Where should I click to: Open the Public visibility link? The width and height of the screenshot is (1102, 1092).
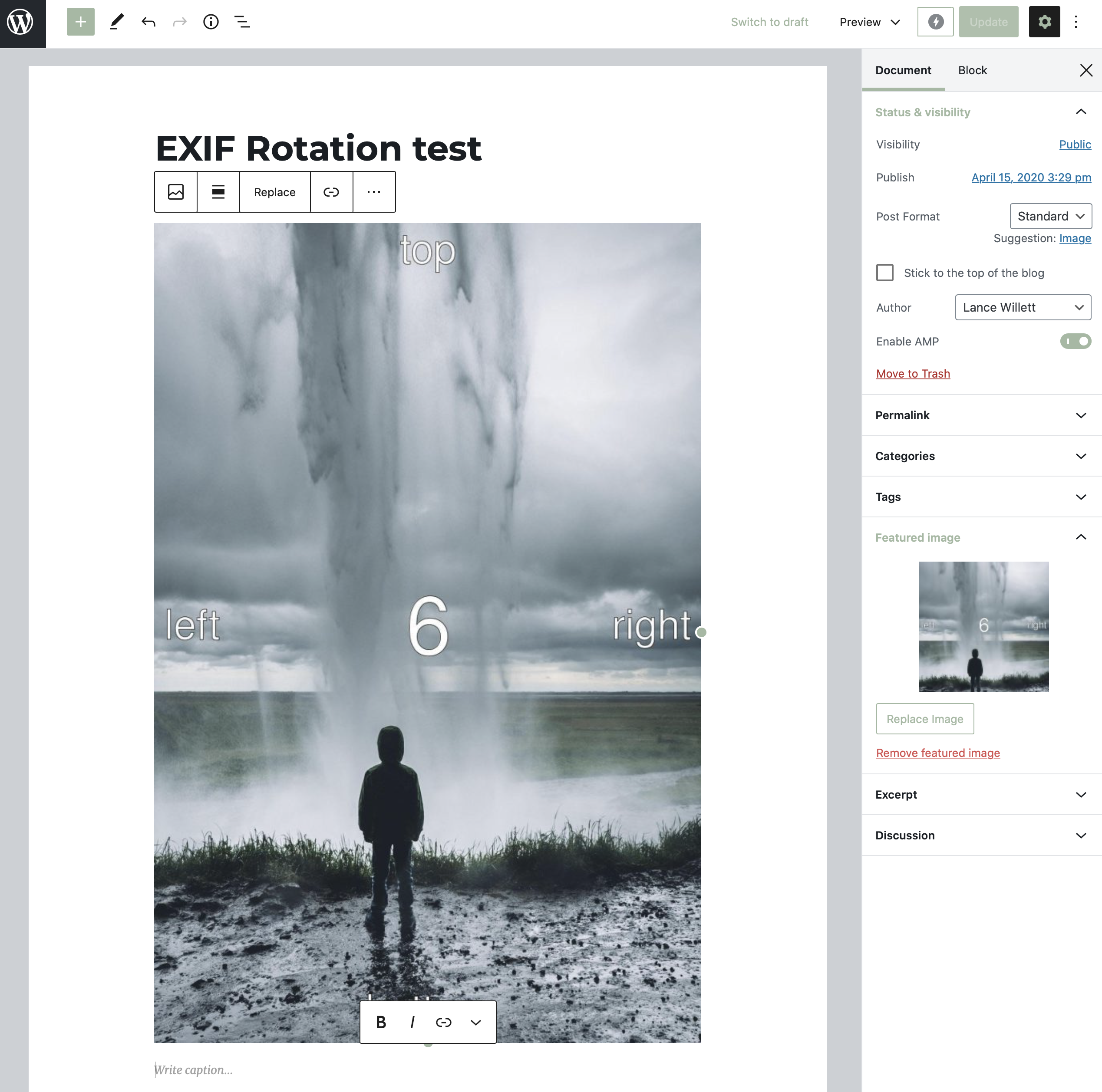[x=1075, y=144]
